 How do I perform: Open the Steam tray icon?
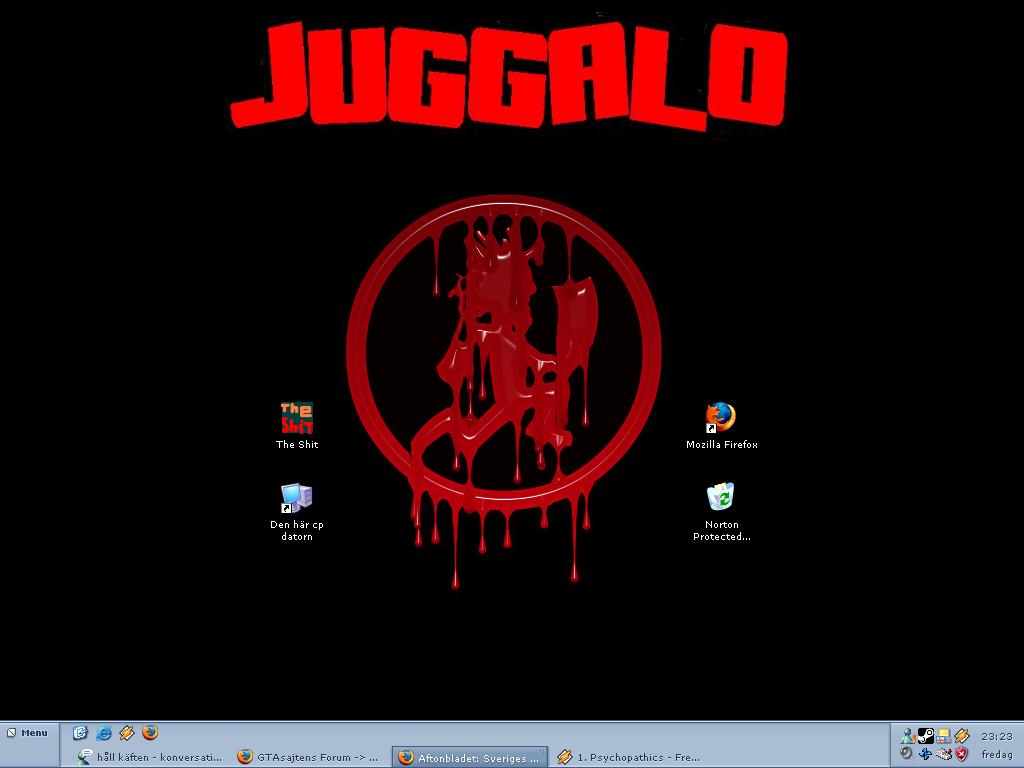(x=925, y=737)
